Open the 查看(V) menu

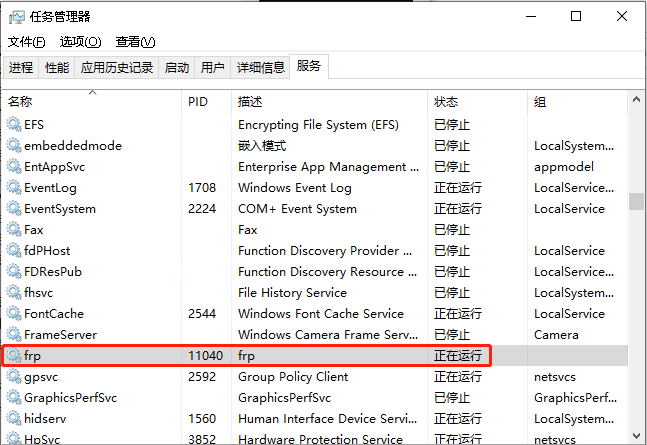coord(135,42)
